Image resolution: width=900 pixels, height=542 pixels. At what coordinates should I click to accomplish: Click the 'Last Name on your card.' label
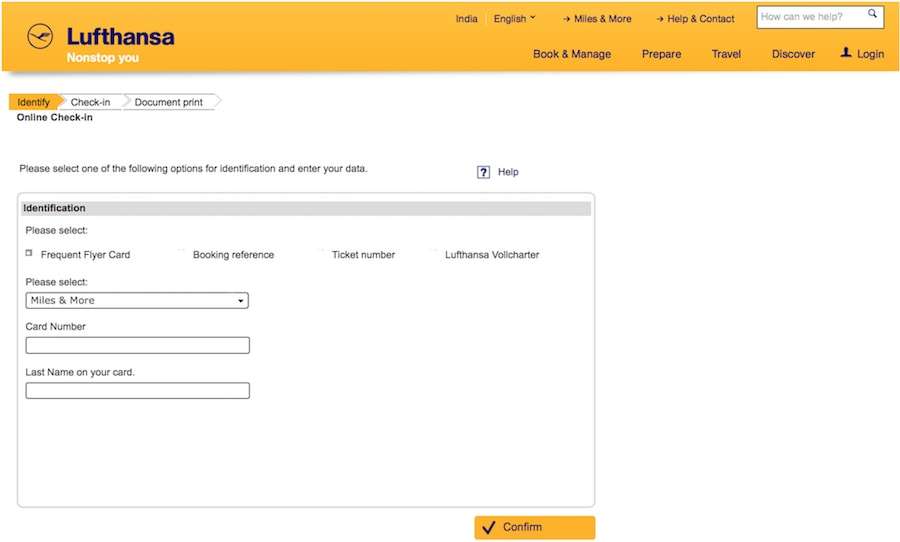coord(80,372)
